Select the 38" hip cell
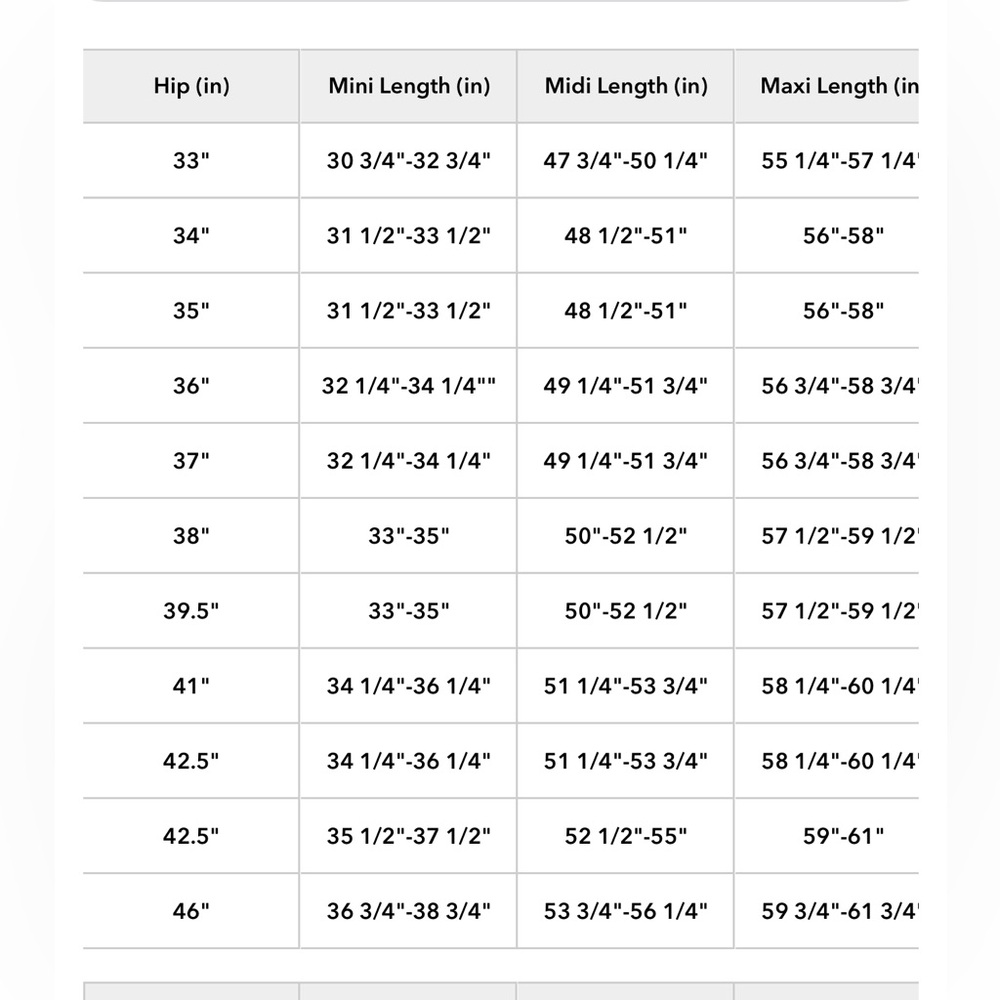The image size is (1000, 1000). (191, 536)
